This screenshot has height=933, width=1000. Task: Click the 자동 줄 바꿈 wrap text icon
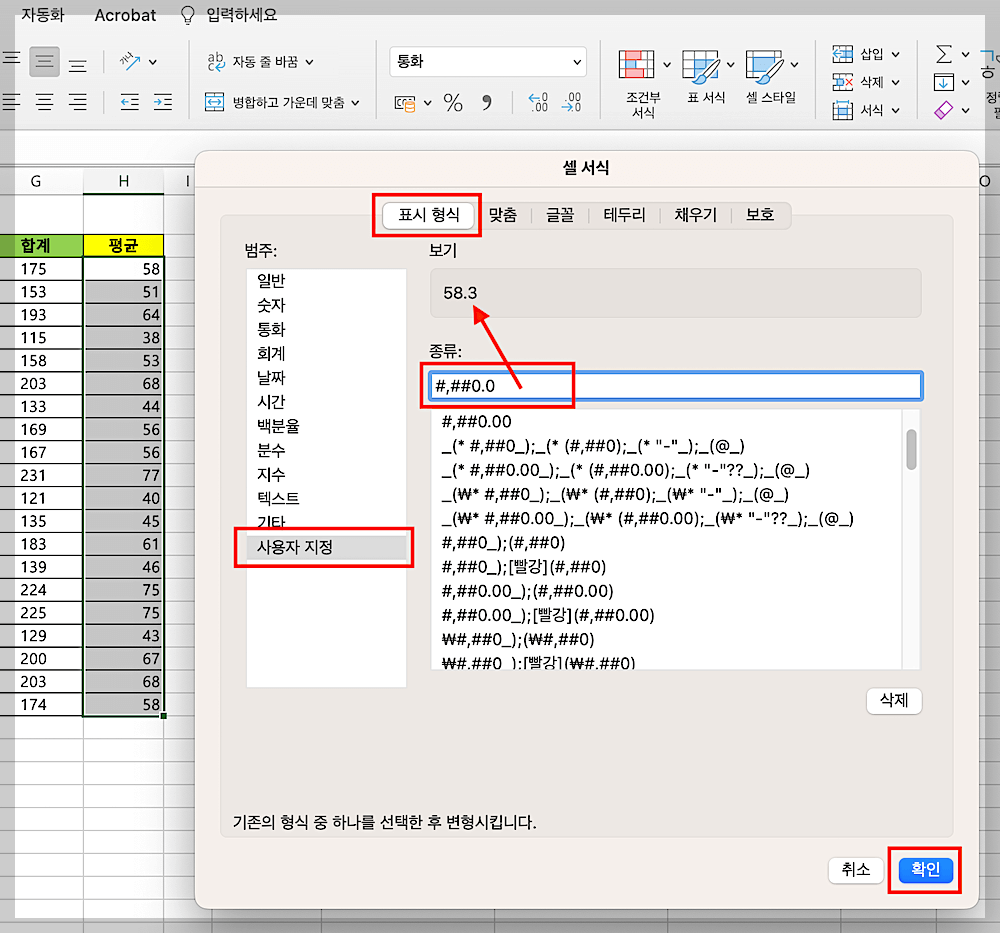point(216,61)
